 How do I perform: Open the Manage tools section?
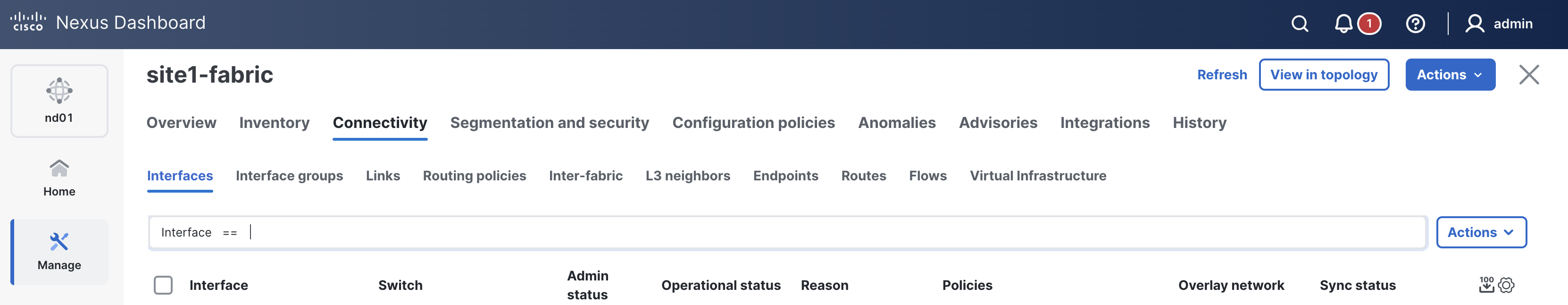tap(59, 252)
